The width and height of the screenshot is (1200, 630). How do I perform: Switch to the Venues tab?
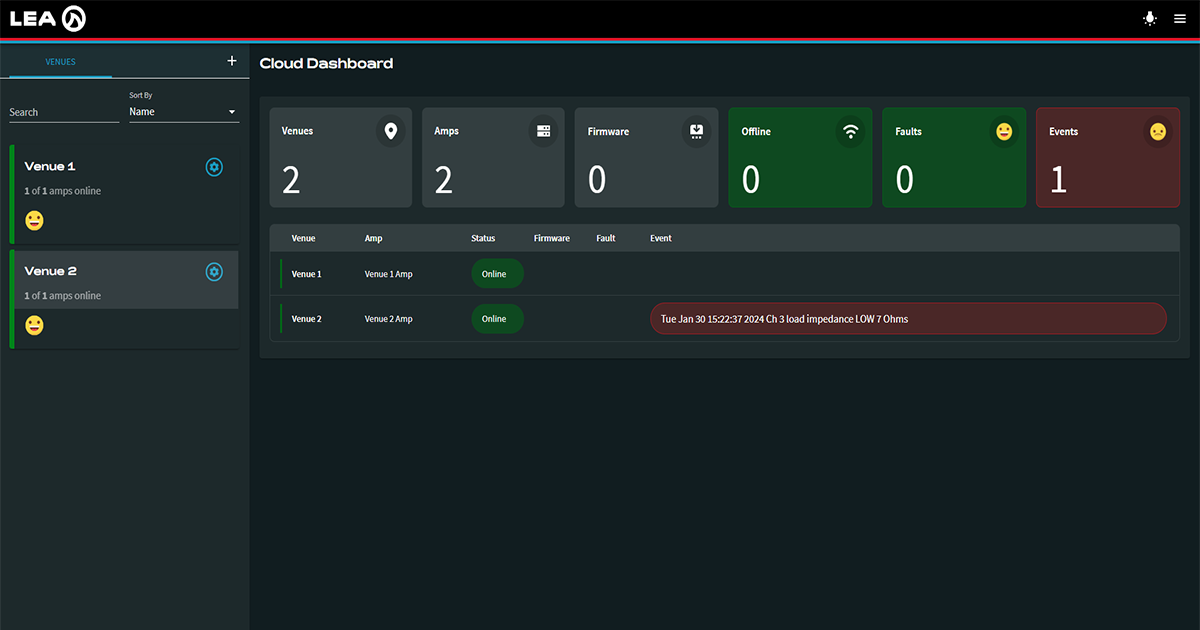(x=60, y=62)
